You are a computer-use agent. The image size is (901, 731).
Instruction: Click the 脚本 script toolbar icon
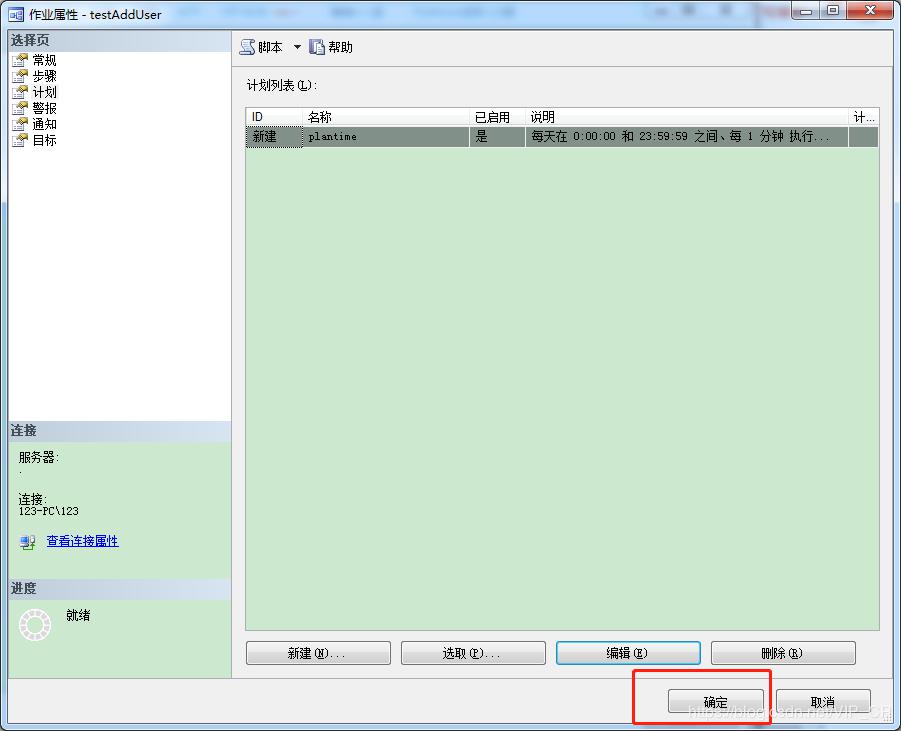pos(248,47)
